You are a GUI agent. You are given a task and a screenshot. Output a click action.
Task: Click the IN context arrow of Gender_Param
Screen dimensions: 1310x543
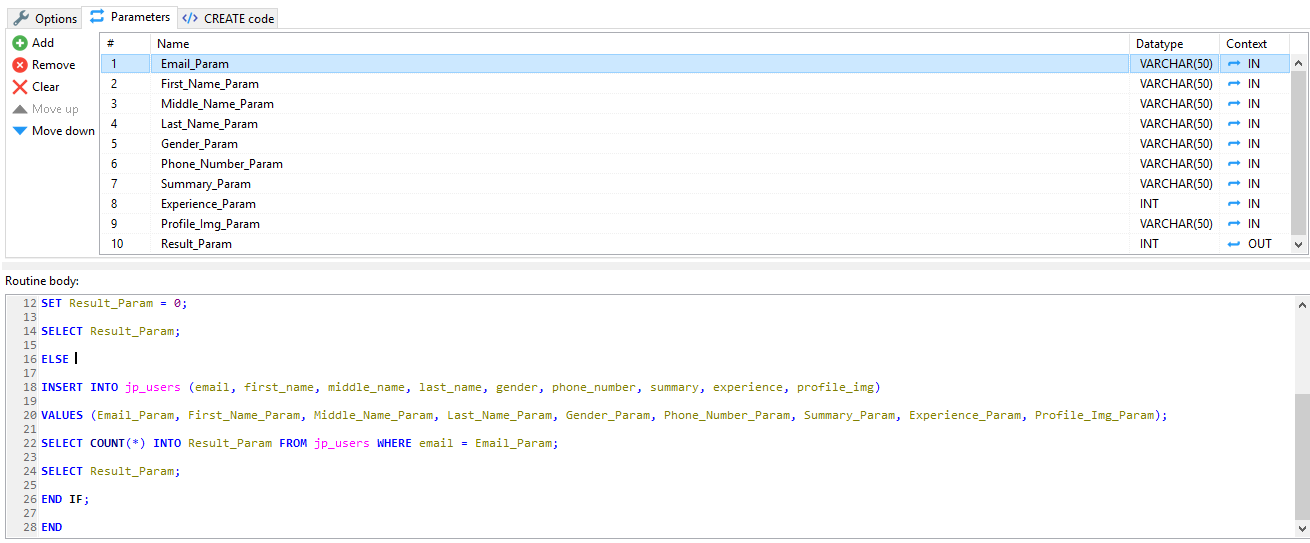[x=1234, y=144]
